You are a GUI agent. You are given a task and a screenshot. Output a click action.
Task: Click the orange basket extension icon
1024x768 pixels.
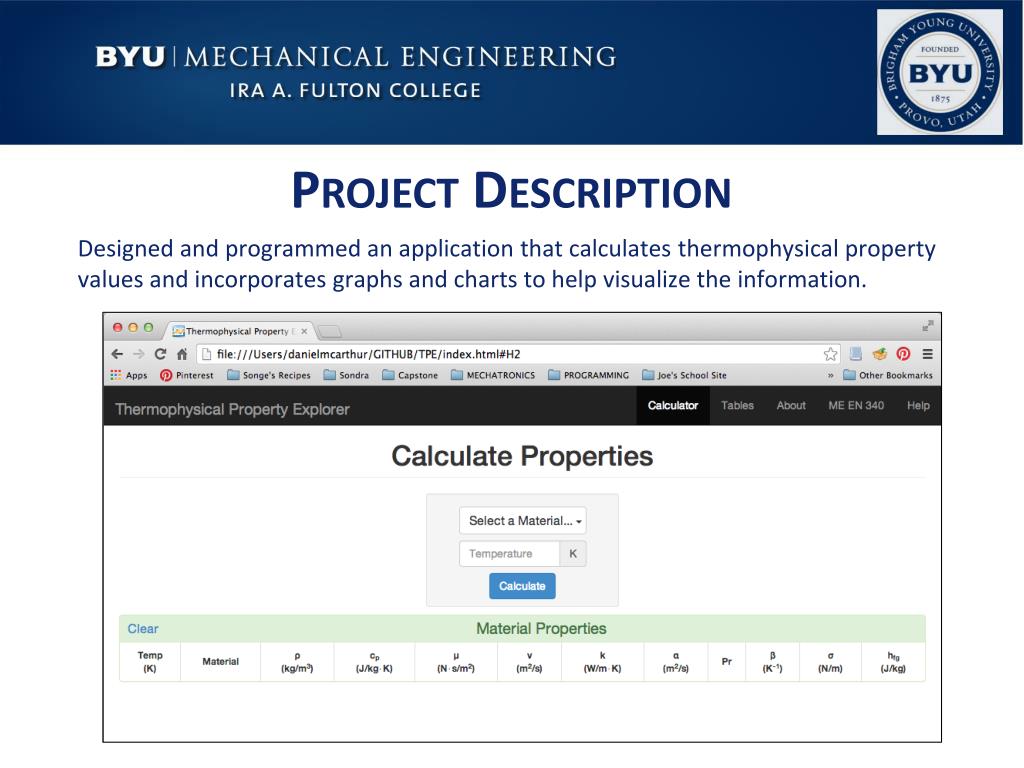880,354
